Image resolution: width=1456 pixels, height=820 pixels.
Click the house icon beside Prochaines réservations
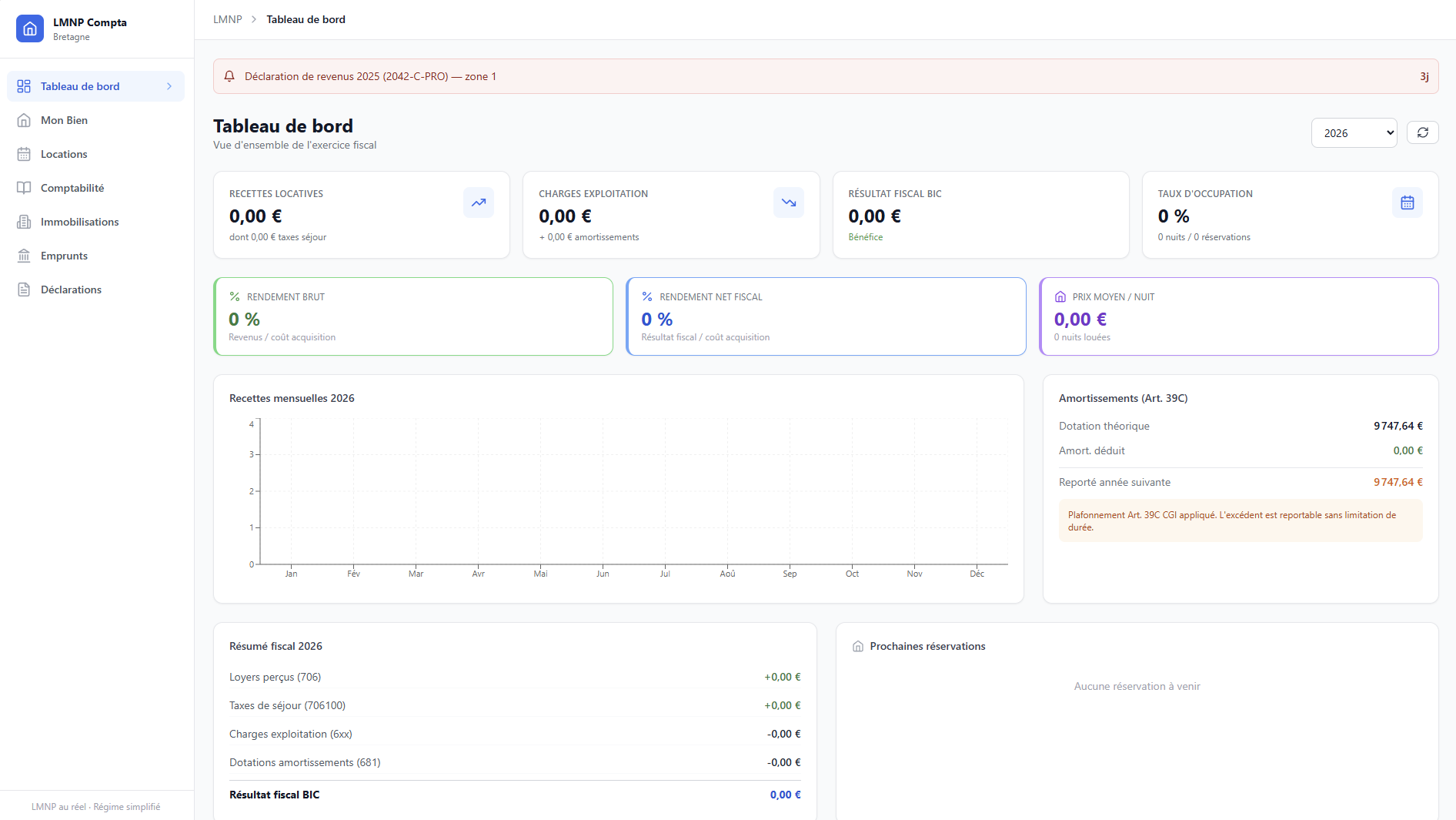click(x=858, y=646)
